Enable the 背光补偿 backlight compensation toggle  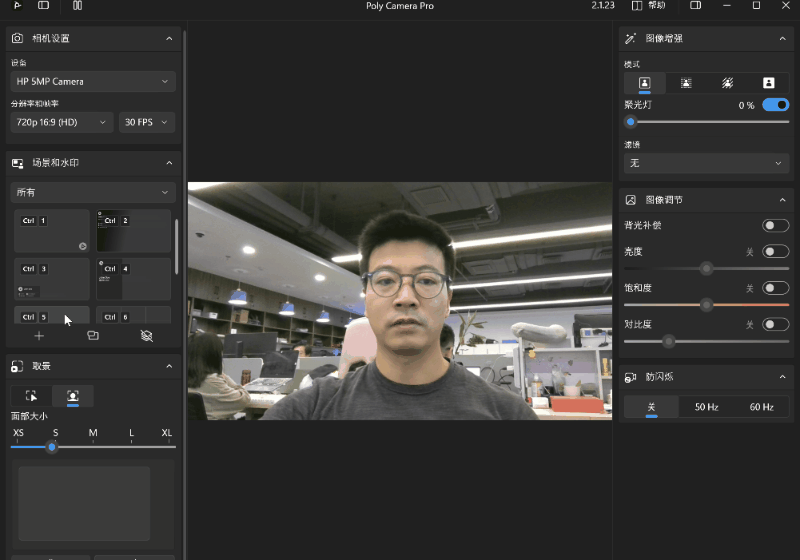(775, 226)
